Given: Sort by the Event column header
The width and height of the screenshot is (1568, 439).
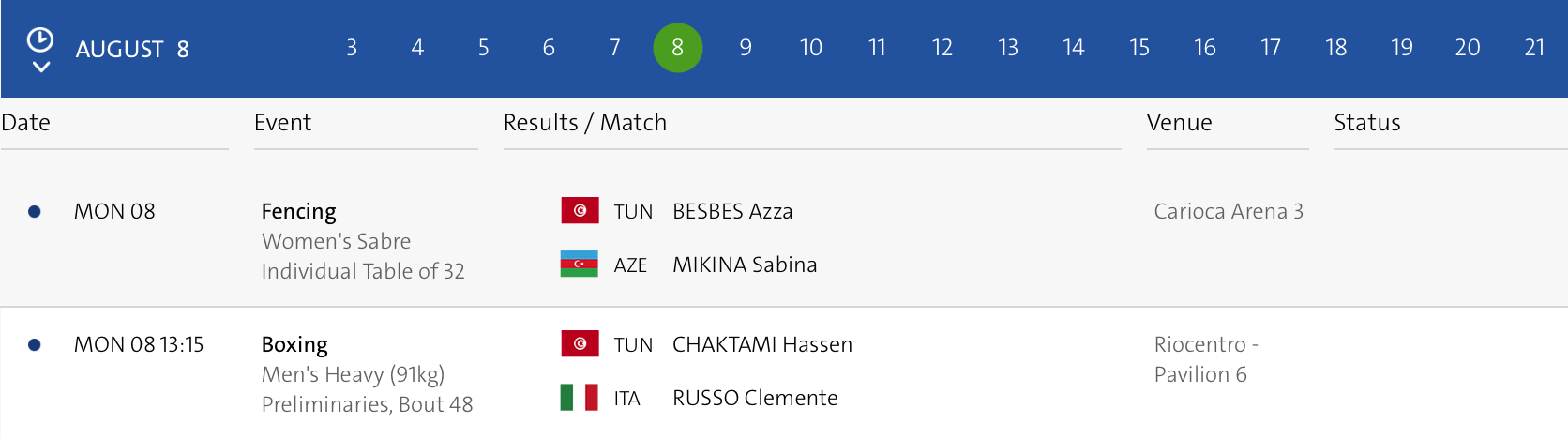Looking at the screenshot, I should click(x=282, y=123).
